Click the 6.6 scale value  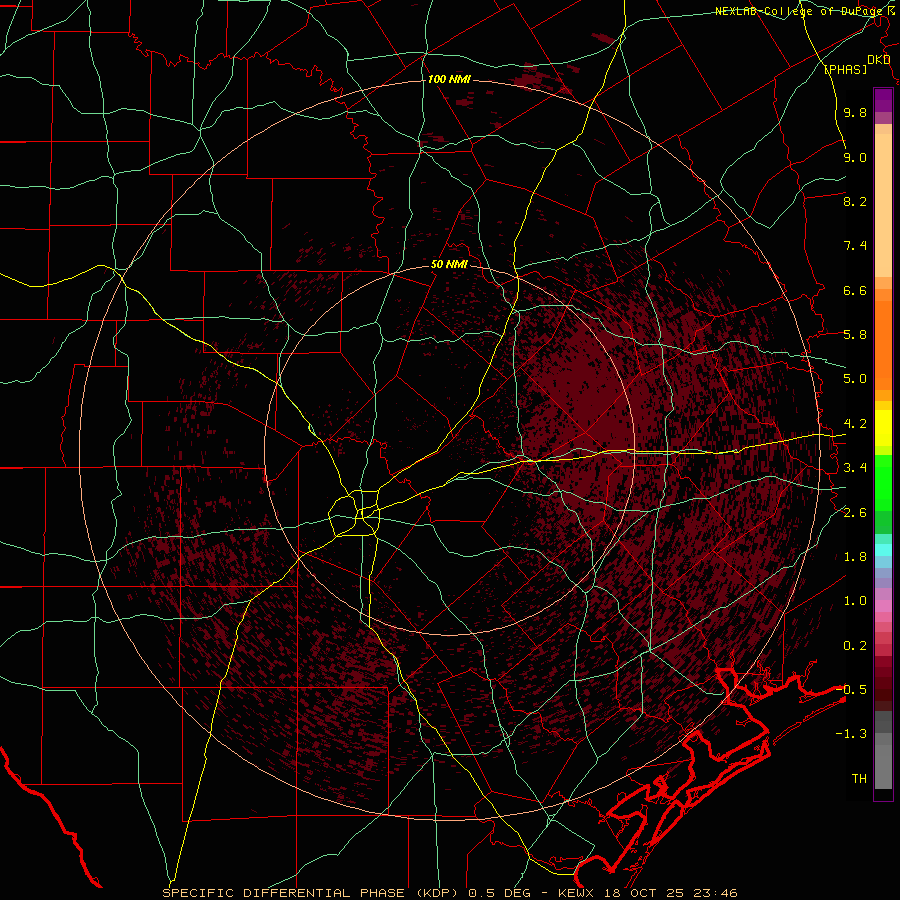click(855, 291)
